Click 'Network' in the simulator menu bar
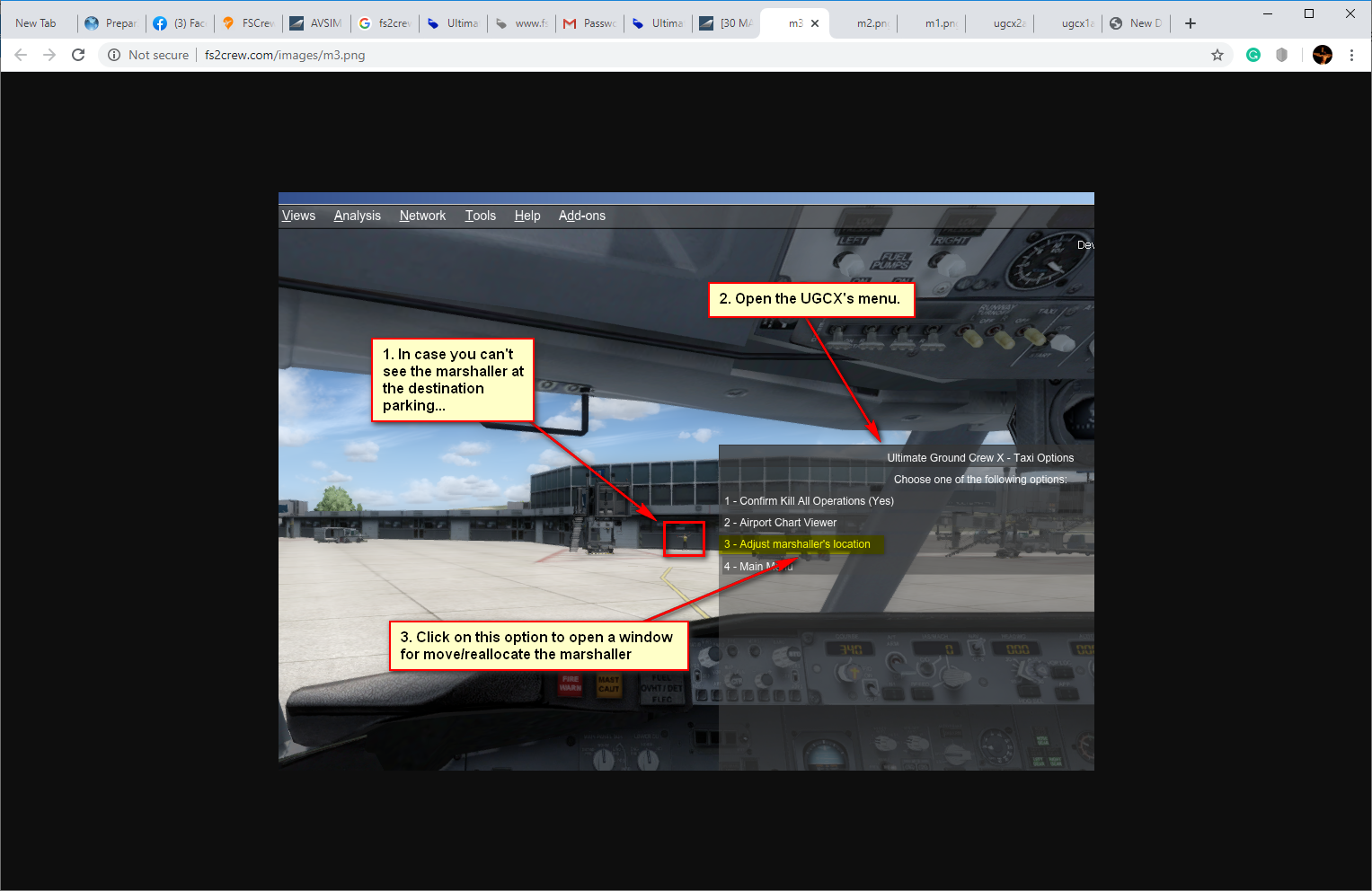 pos(422,216)
